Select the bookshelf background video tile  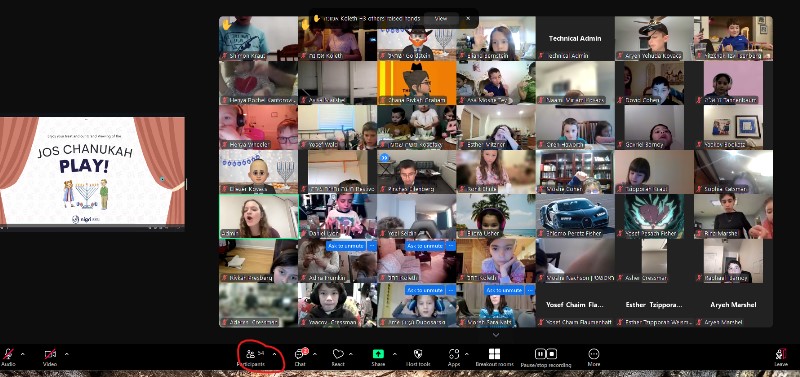(x=575, y=172)
